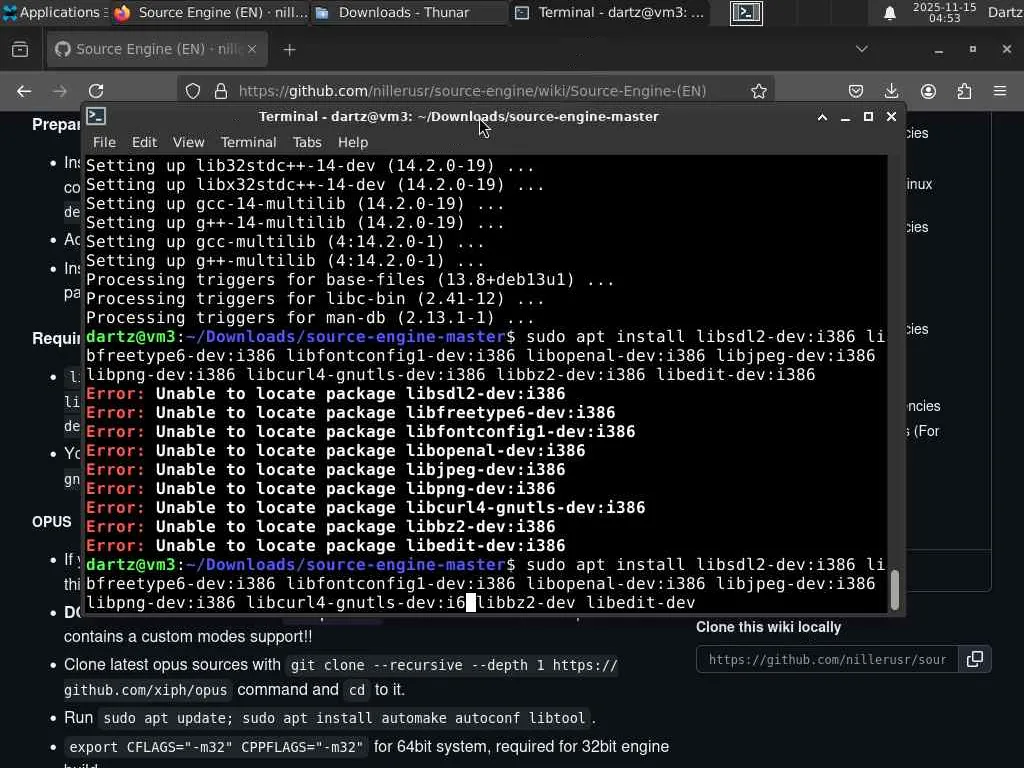Image resolution: width=1024 pixels, height=768 pixels.
Task: Open the terminal Terminal menu
Action: pyautogui.click(x=248, y=142)
